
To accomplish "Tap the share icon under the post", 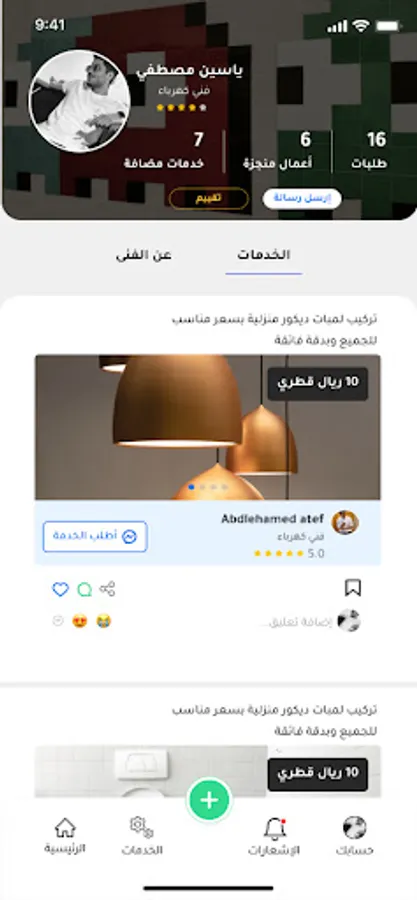I will coord(107,589).
